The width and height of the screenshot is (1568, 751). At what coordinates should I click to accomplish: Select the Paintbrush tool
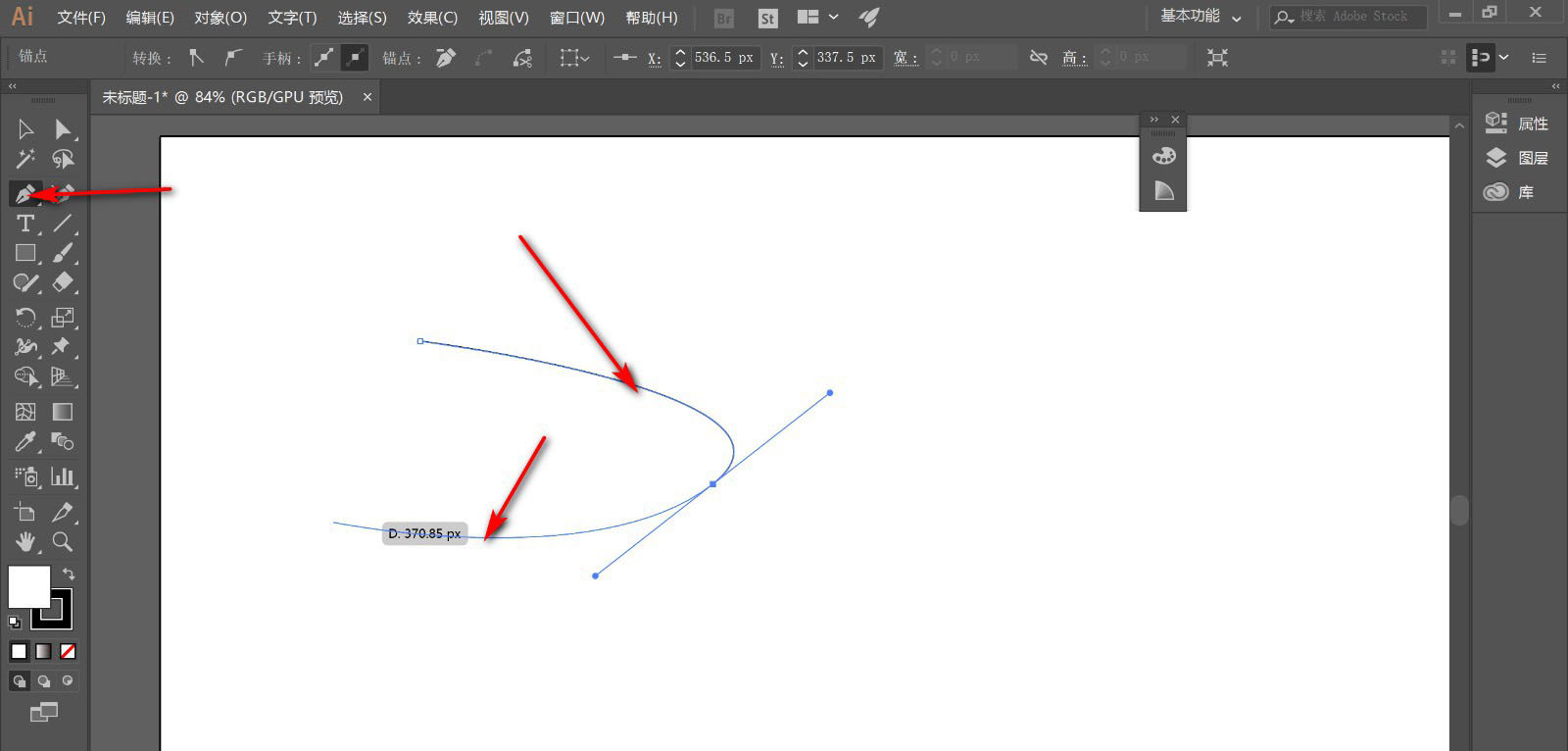[x=63, y=253]
